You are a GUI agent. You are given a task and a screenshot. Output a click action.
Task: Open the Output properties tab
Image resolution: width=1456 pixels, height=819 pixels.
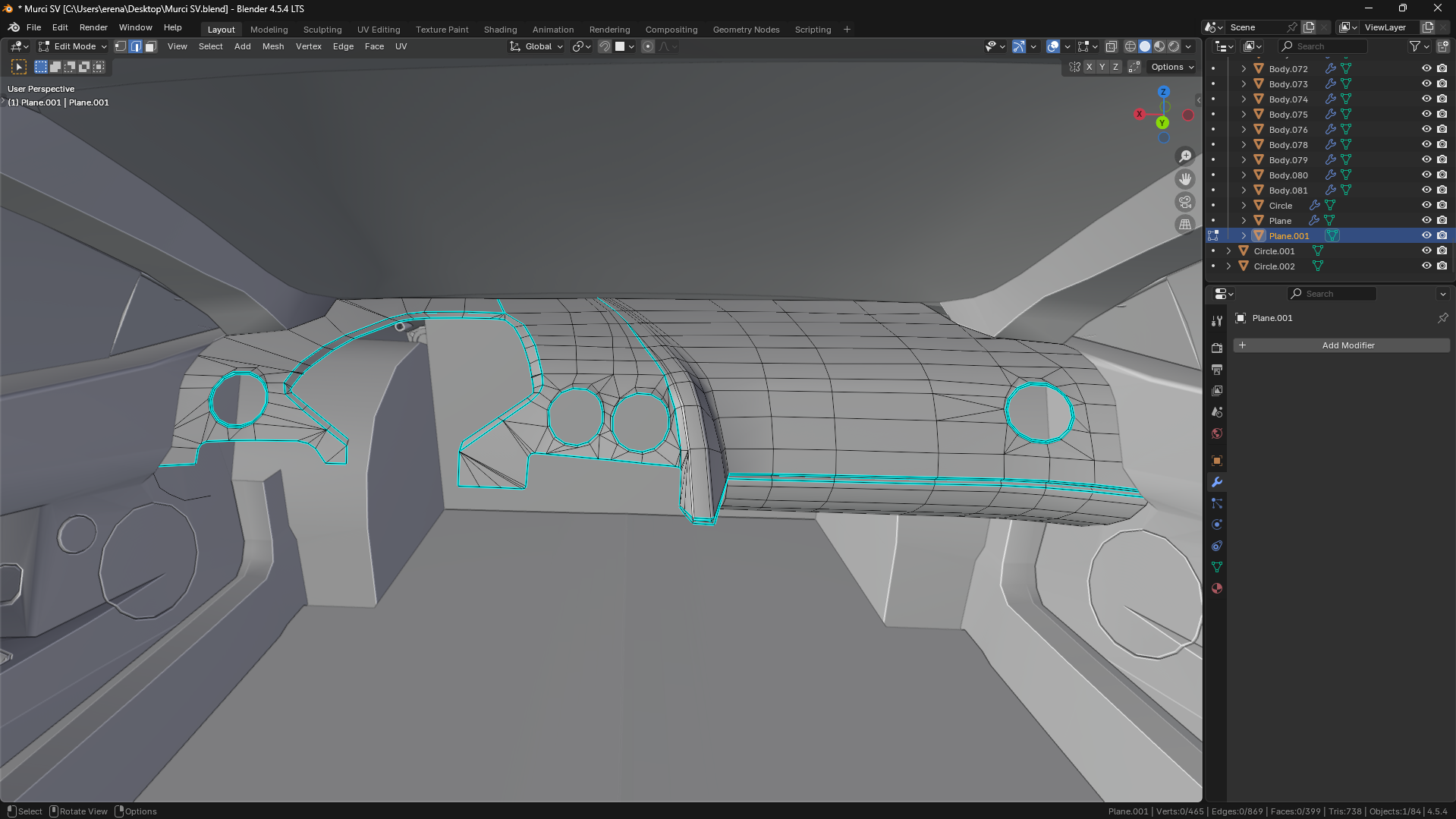tap(1217, 369)
